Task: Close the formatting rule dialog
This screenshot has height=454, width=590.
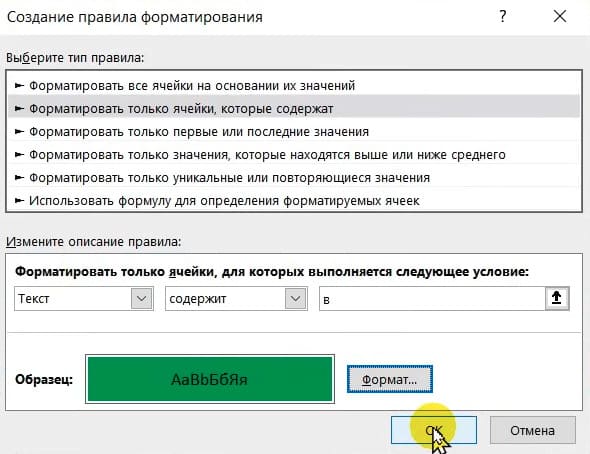Action: point(560,17)
